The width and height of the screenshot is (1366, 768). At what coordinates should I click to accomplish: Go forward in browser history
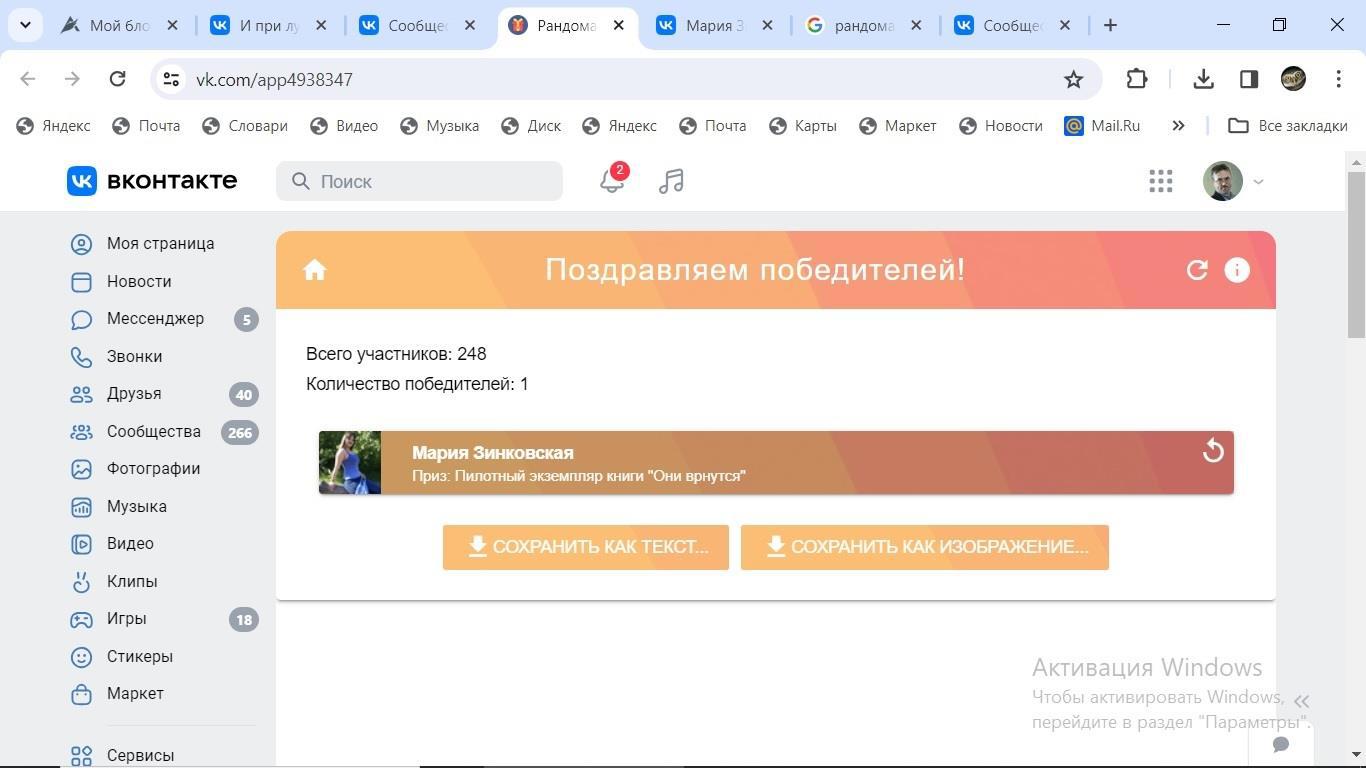coord(72,79)
